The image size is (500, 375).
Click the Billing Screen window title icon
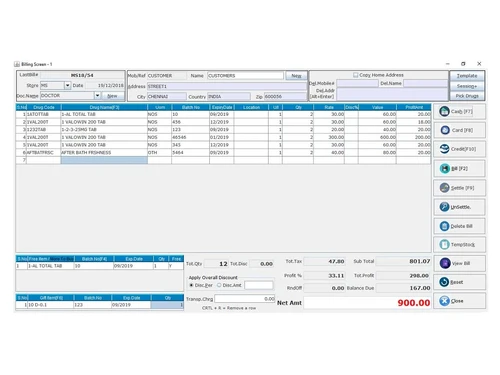[x=17, y=64]
